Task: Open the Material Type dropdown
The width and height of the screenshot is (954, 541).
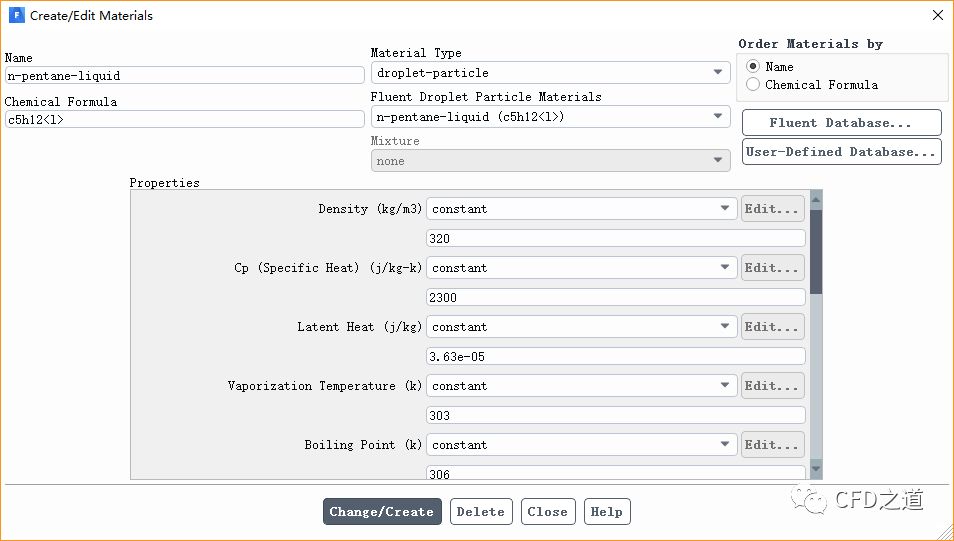Action: pos(550,73)
